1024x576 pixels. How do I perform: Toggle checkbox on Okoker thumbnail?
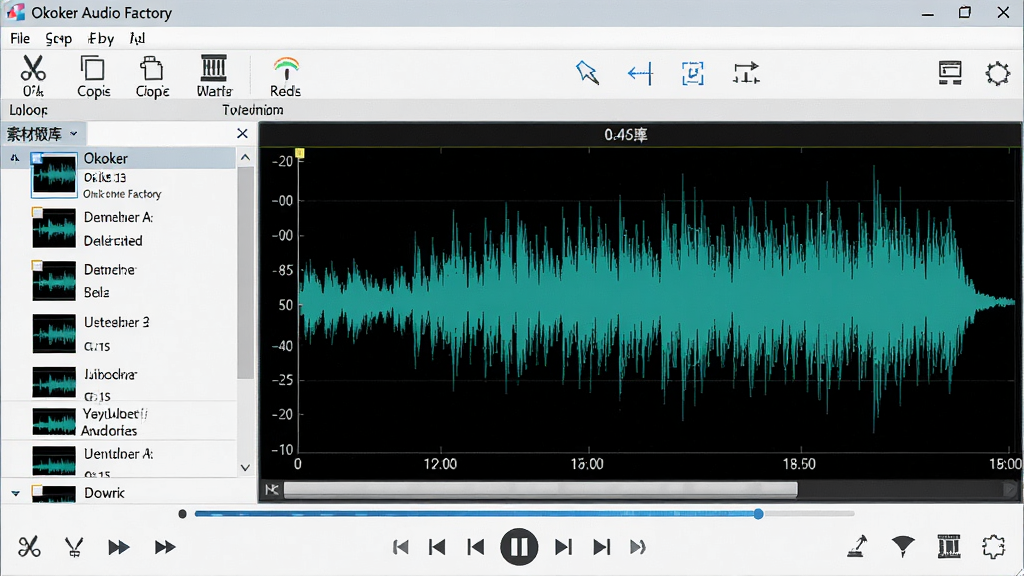37,157
